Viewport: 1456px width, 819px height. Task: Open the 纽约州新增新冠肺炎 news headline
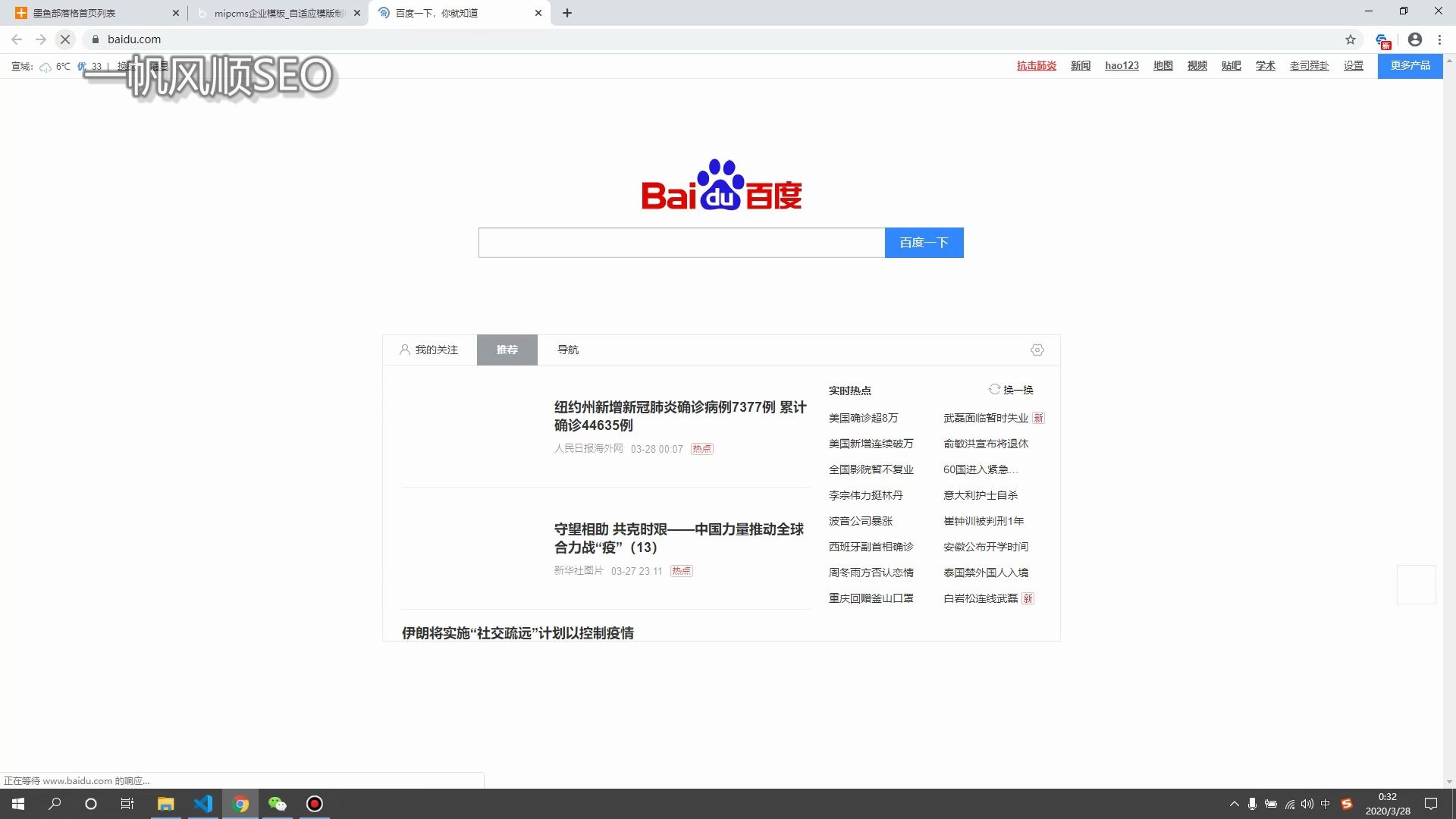(680, 416)
